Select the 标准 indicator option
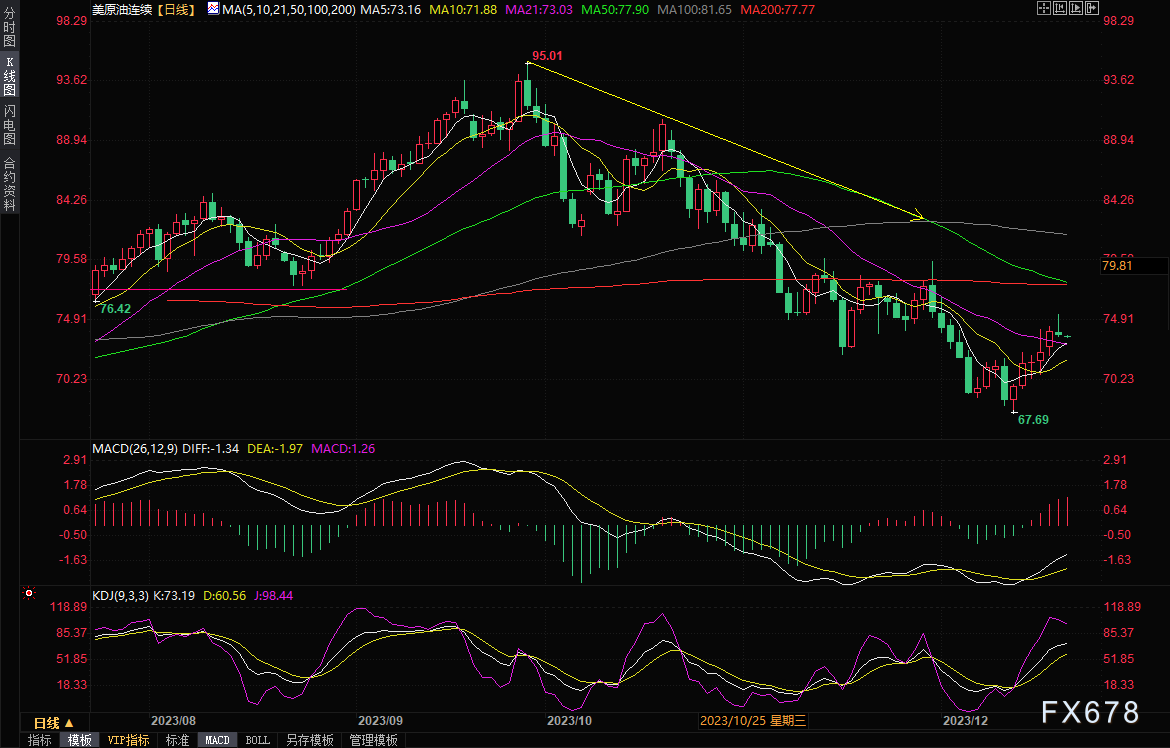Image resolution: width=1170 pixels, height=748 pixels. (x=177, y=740)
